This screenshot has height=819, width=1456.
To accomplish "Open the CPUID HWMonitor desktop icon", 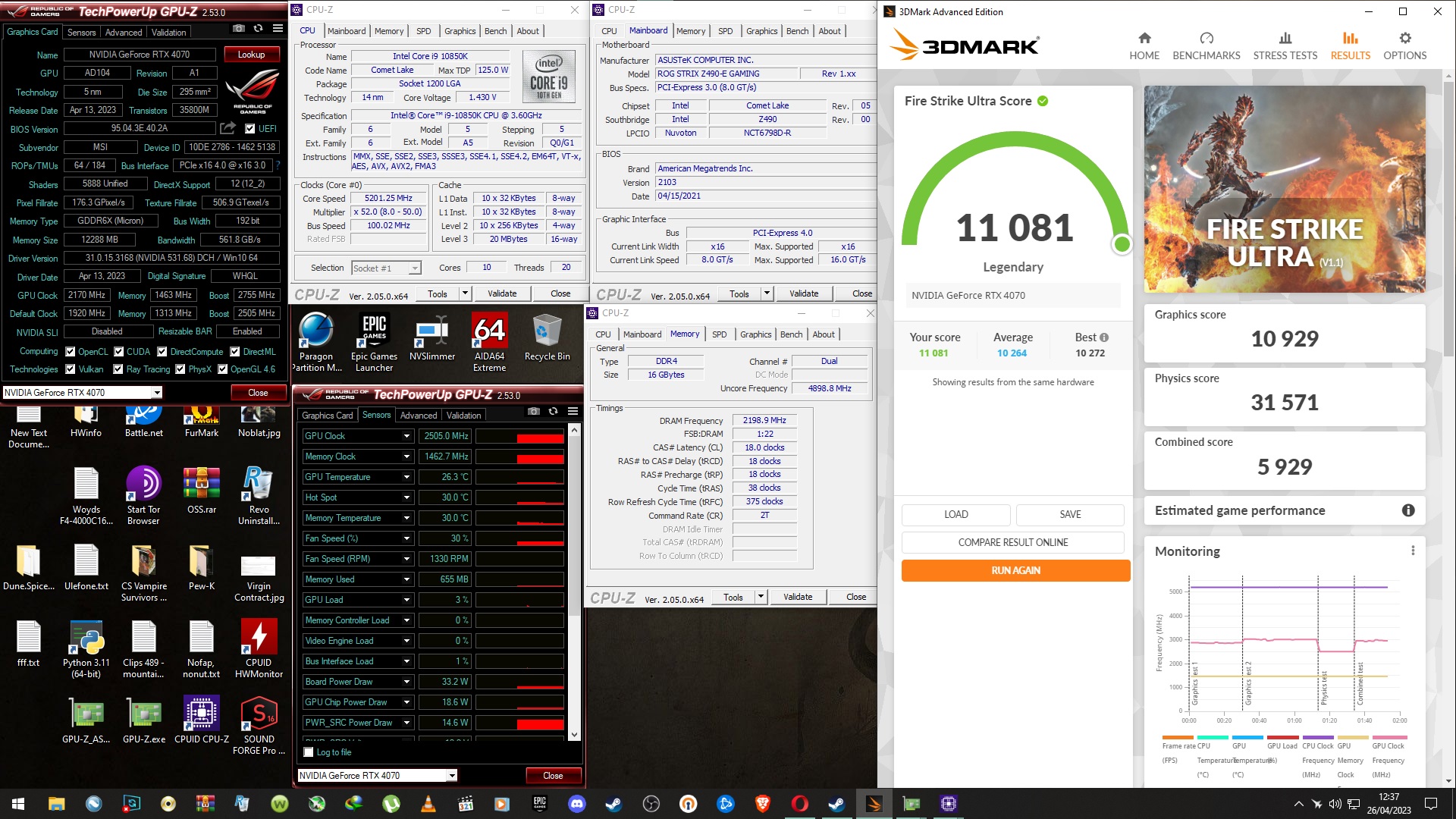I will [259, 648].
